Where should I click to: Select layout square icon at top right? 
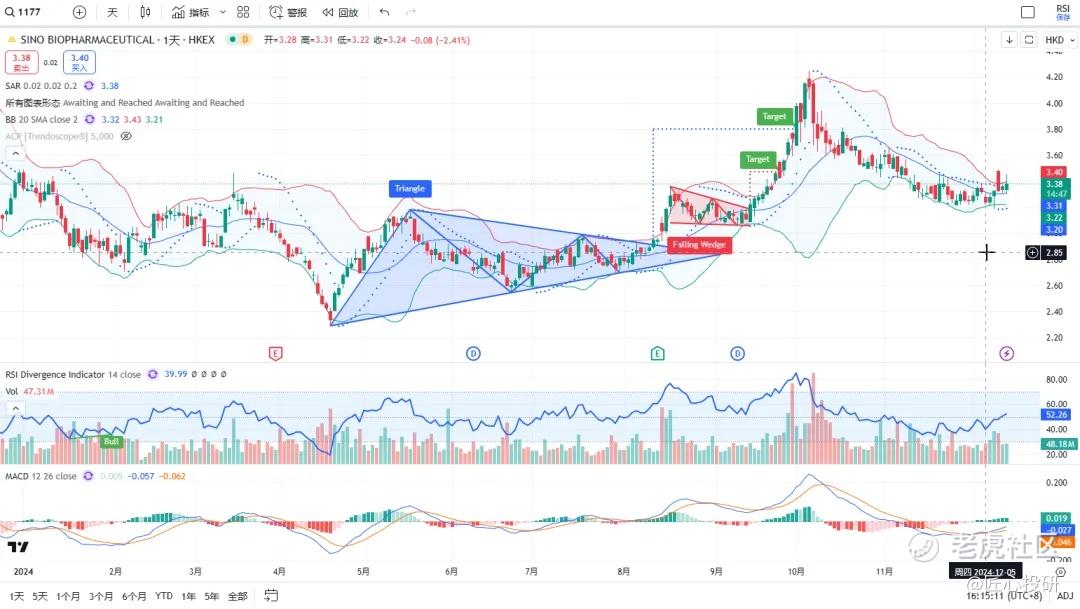pyautogui.click(x=1028, y=12)
